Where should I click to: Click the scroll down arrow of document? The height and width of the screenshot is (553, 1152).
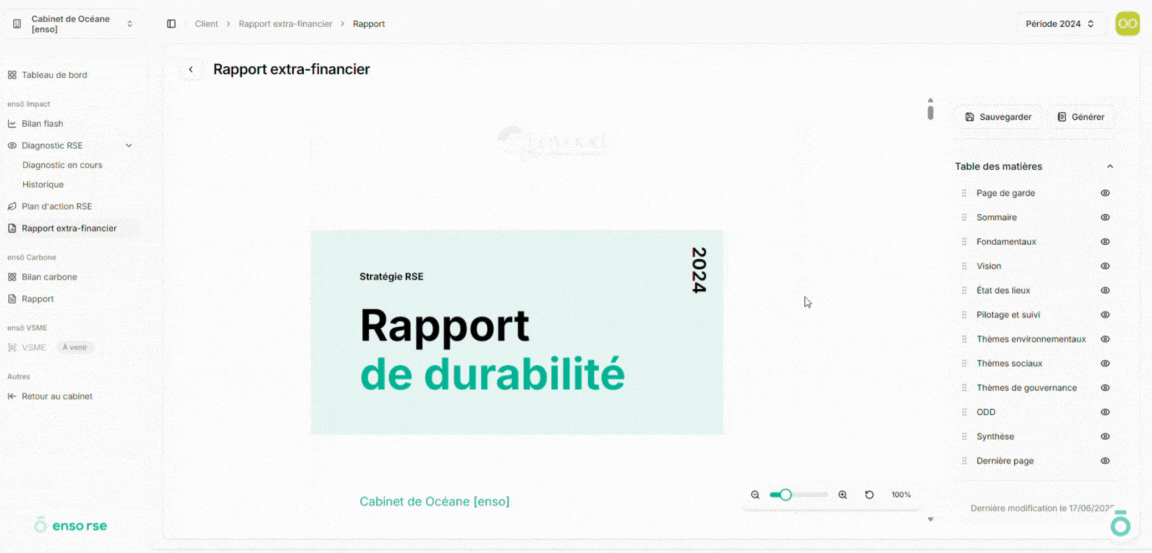pos(930,519)
